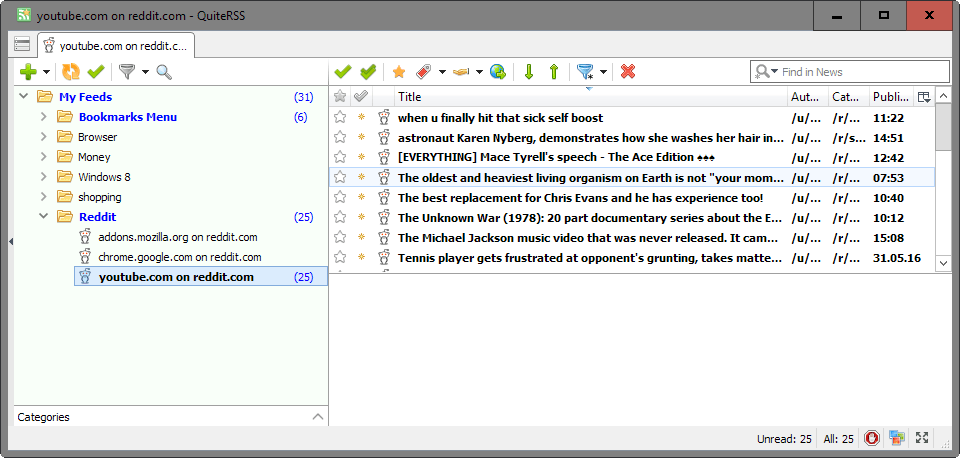This screenshot has width=960, height=458.
Task: Toggle read state of Unknown War news
Action: pos(361,217)
